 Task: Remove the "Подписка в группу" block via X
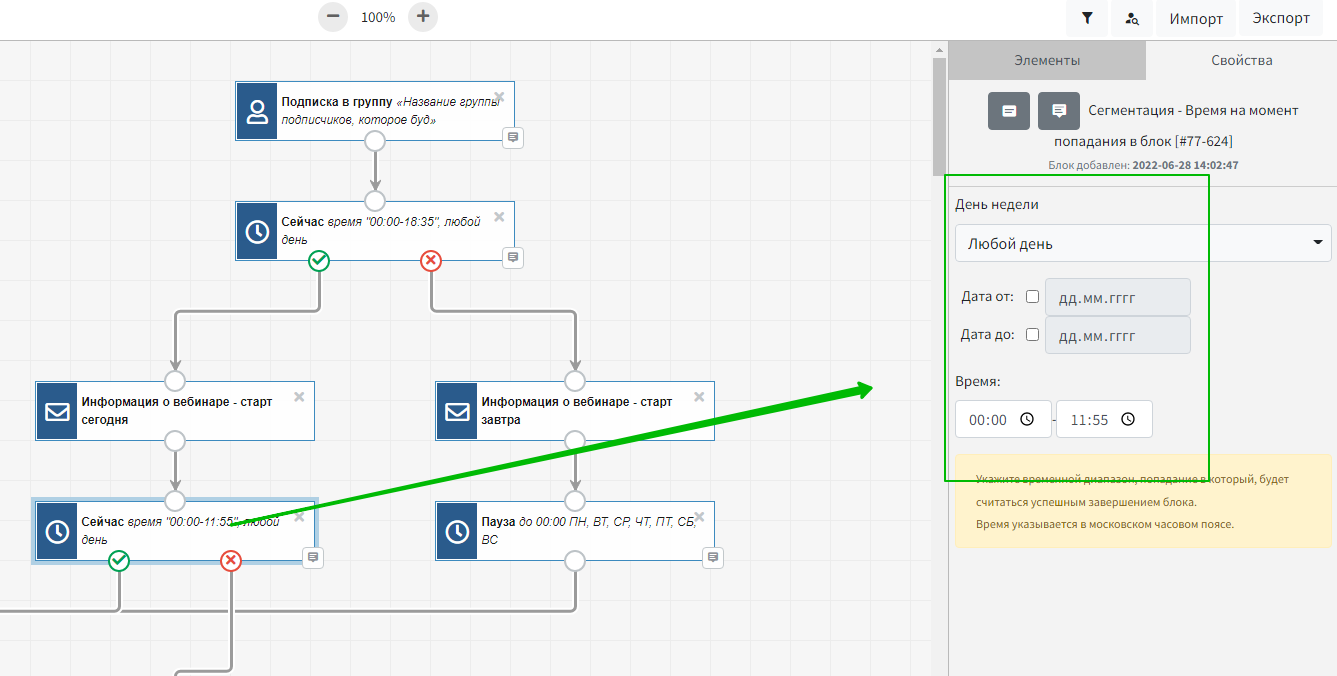(499, 97)
